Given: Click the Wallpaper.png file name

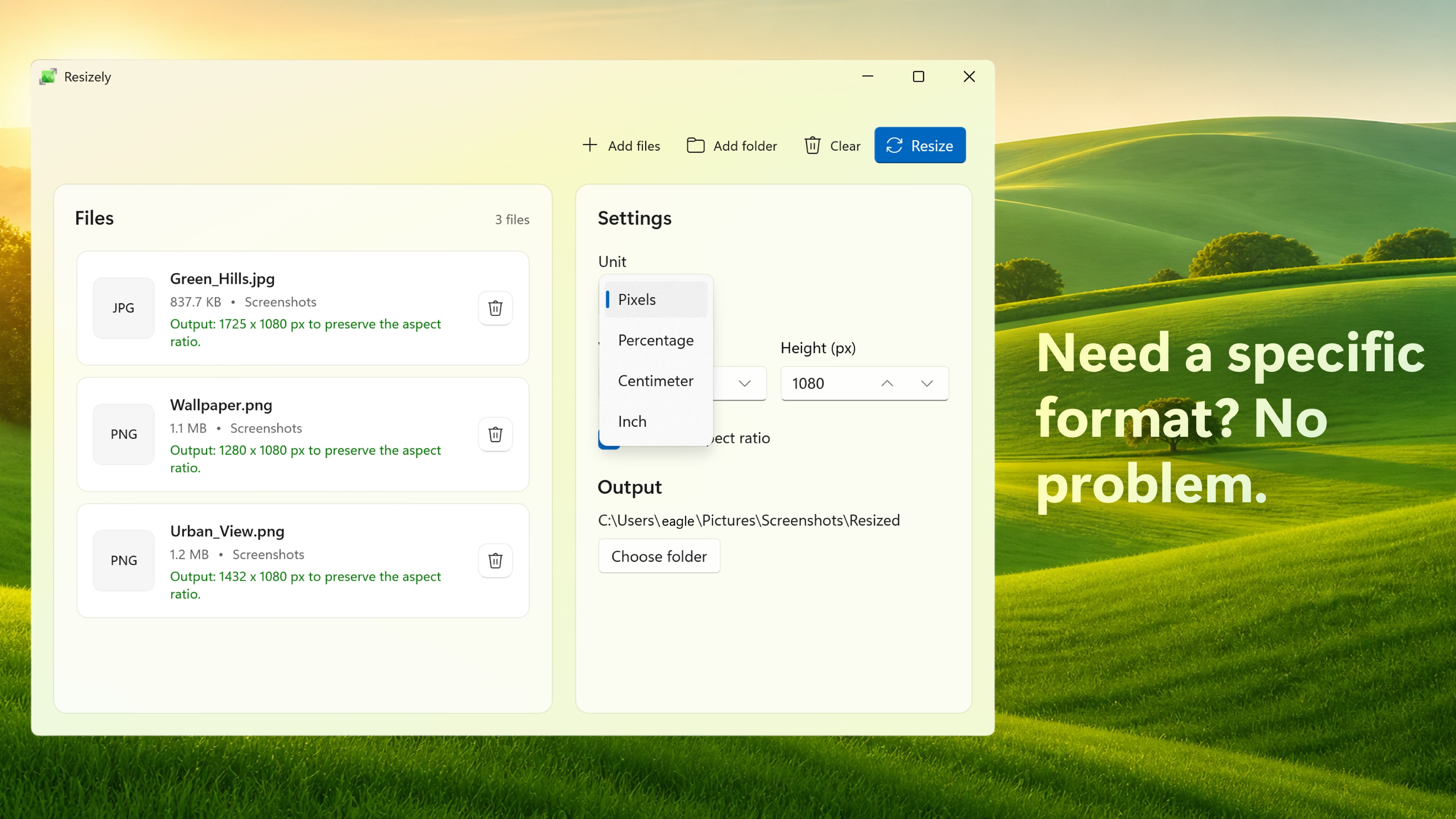Looking at the screenshot, I should [x=221, y=405].
